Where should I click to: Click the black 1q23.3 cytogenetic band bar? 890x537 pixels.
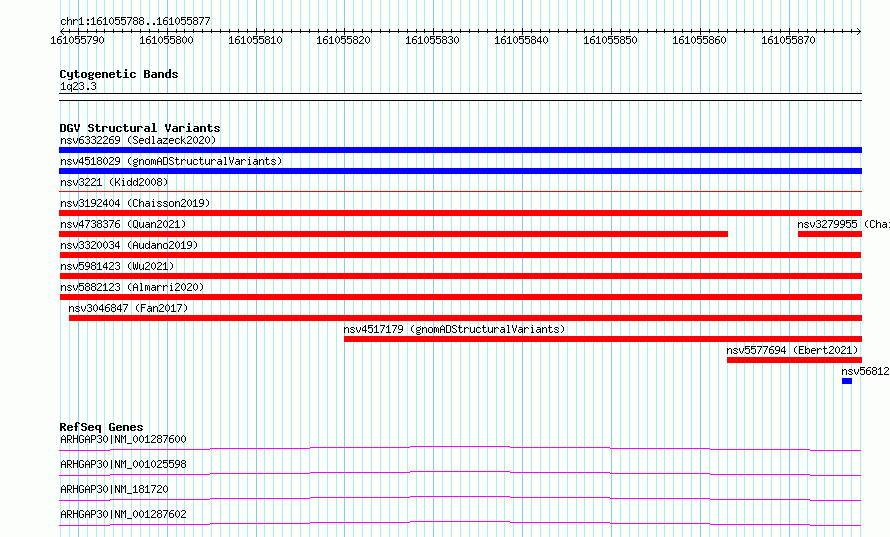coord(460,97)
